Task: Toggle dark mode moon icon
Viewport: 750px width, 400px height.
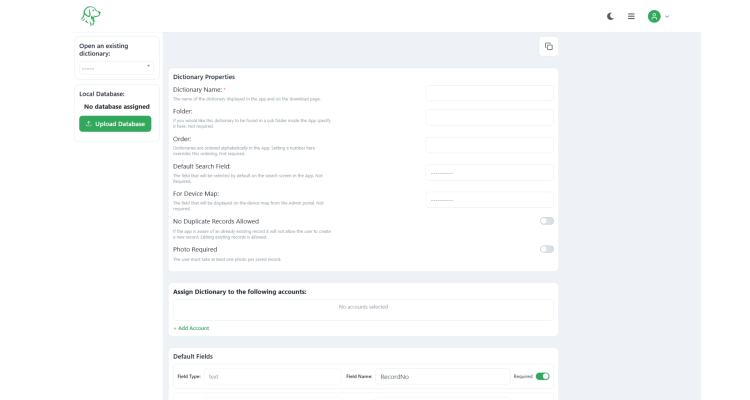Action: click(610, 16)
